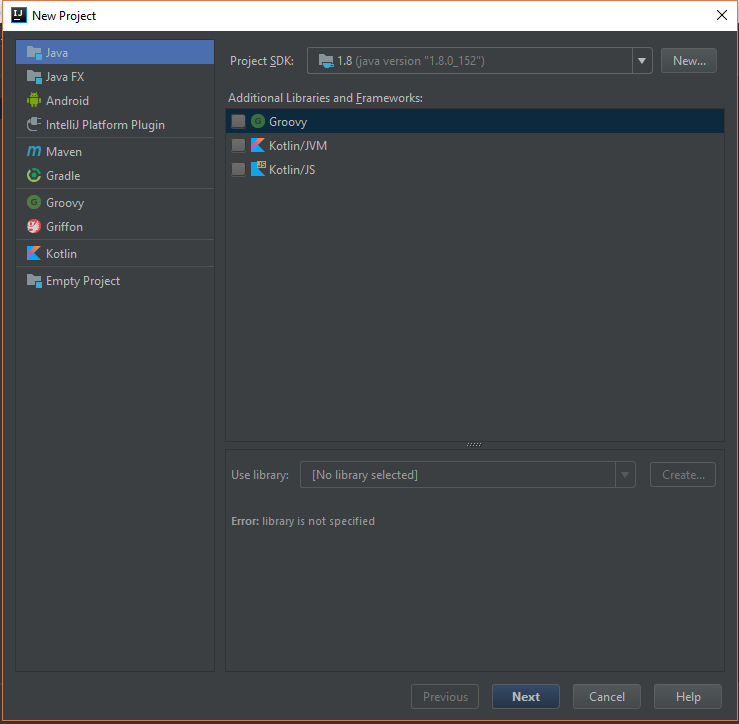Click the 'Error: library is not specified' message
Image resolution: width=739 pixels, height=724 pixels.
point(303,521)
